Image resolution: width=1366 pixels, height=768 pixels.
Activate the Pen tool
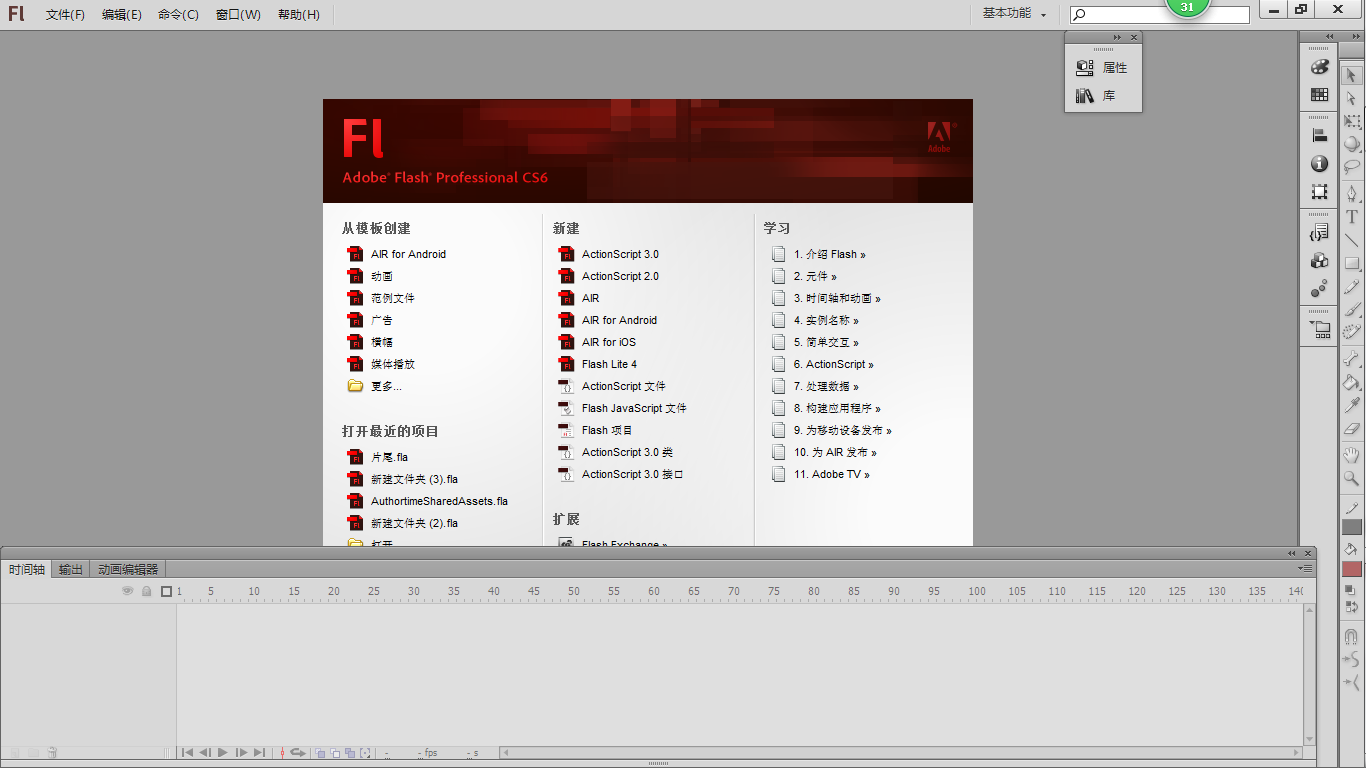click(1351, 193)
